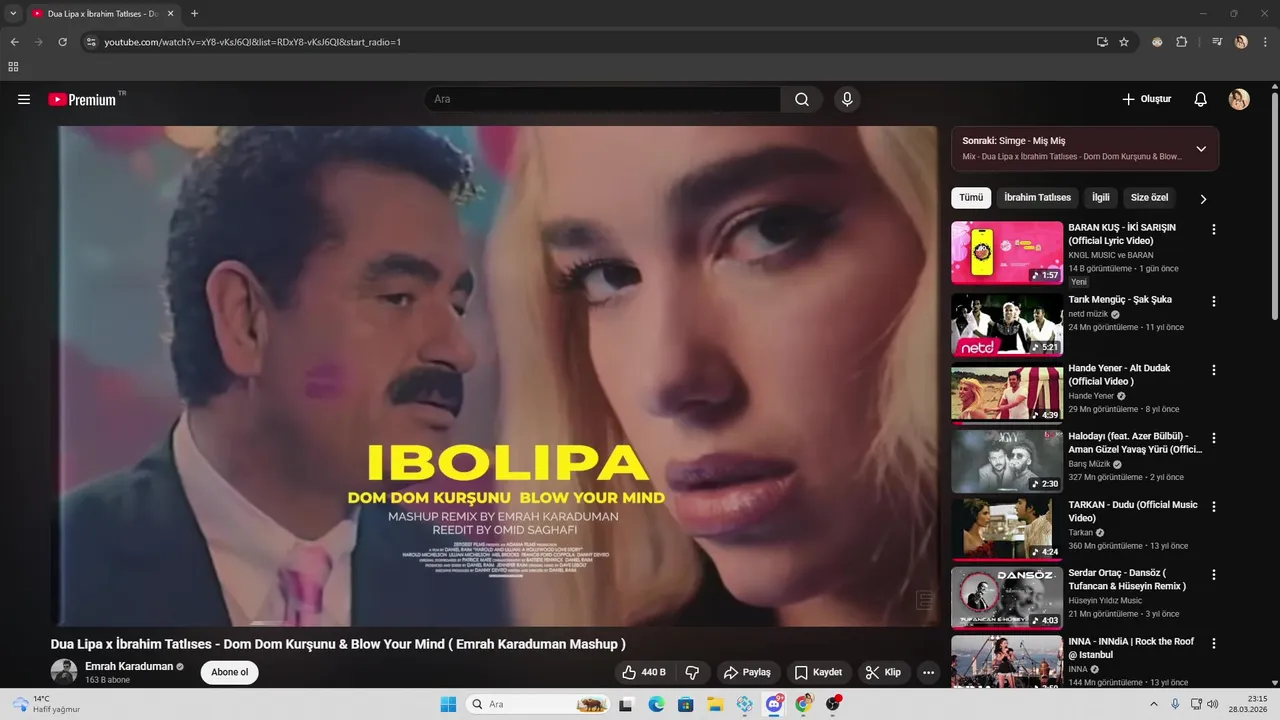
Task: Open Microsoft Store from taskbar
Action: point(685,704)
